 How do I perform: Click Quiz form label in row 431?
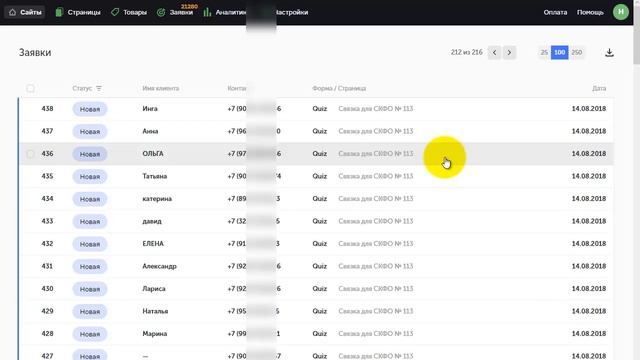(320, 266)
